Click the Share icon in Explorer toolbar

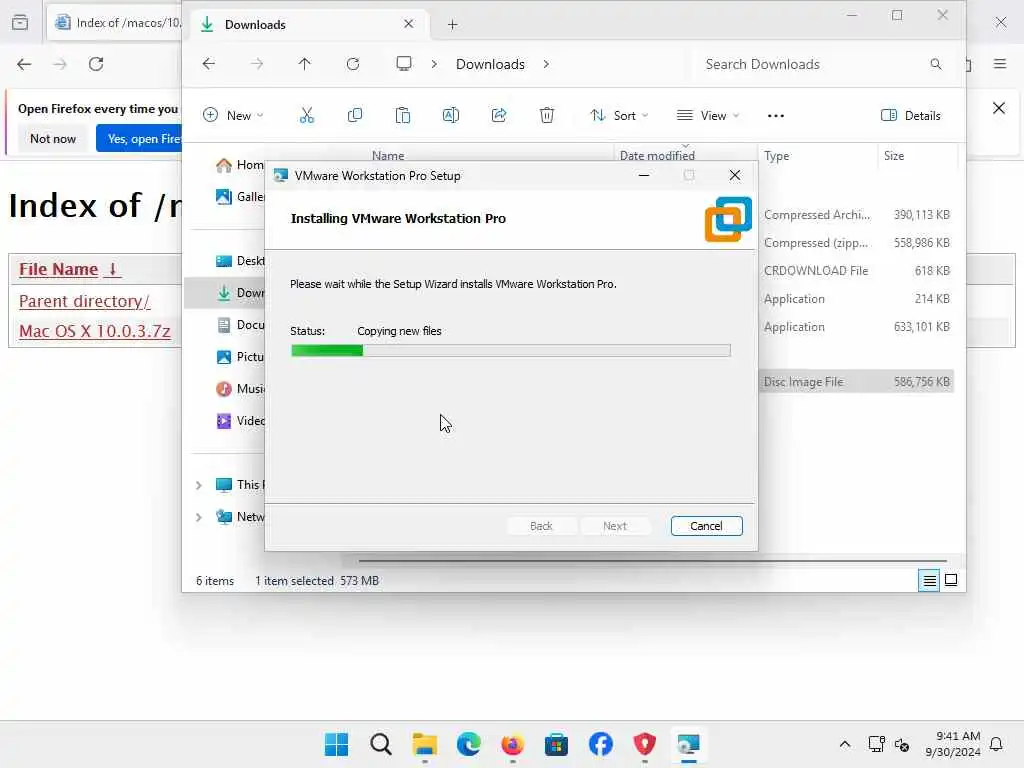click(499, 116)
